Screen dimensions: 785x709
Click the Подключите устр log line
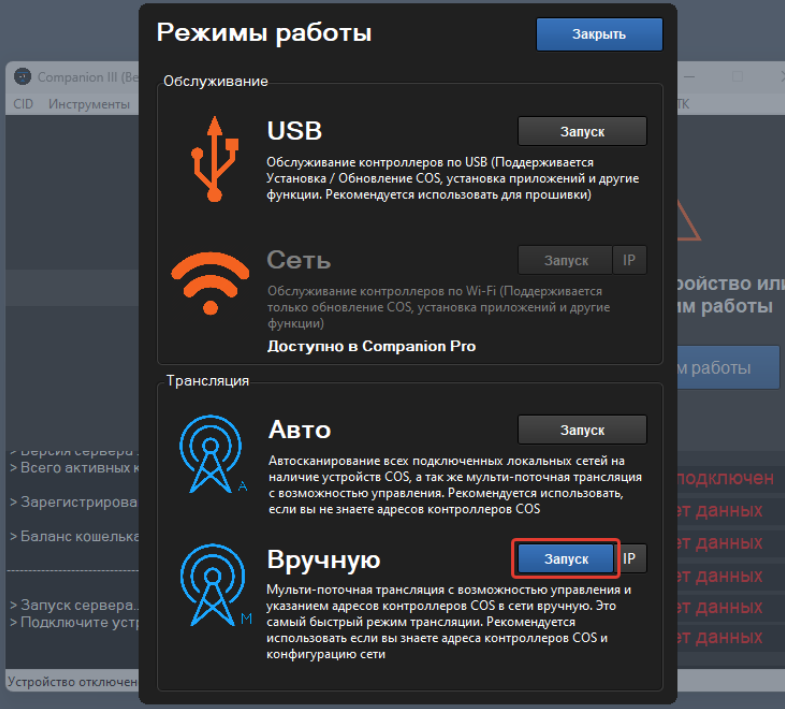pyautogui.click(x=74, y=622)
